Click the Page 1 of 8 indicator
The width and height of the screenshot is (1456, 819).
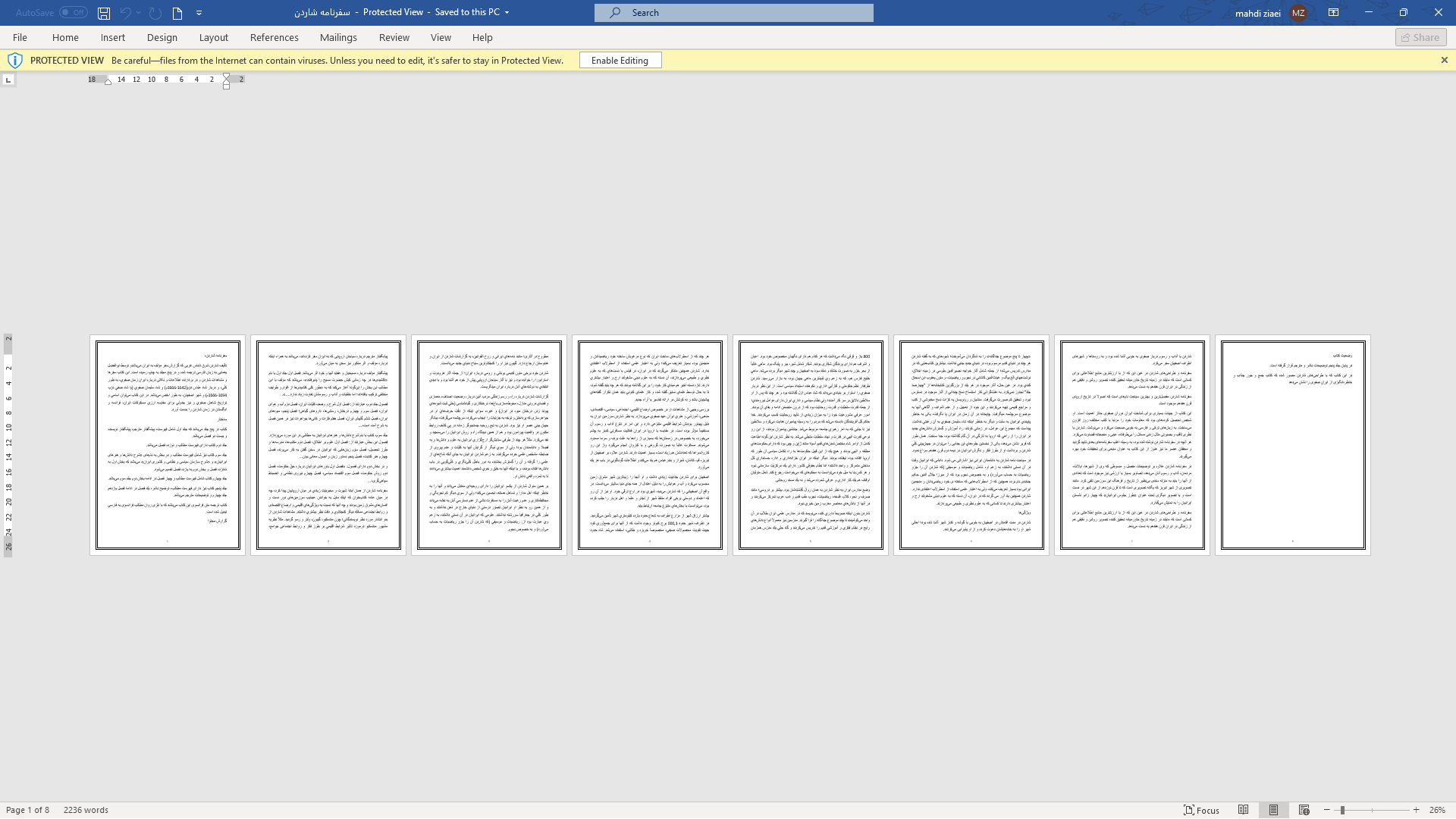pyautogui.click(x=28, y=810)
